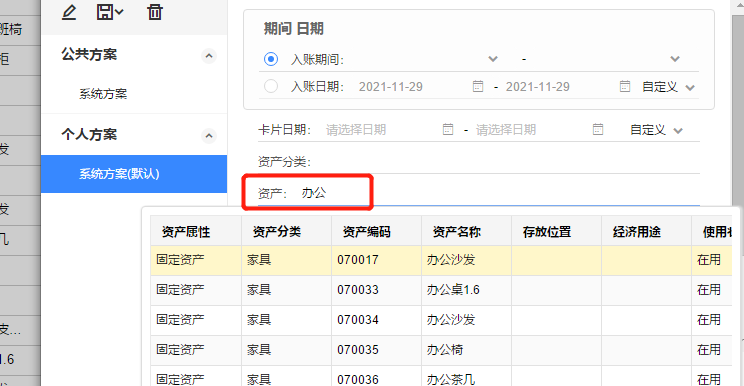744x386 pixels.
Task: Click the 存放位置 column header
Action: coord(557,231)
